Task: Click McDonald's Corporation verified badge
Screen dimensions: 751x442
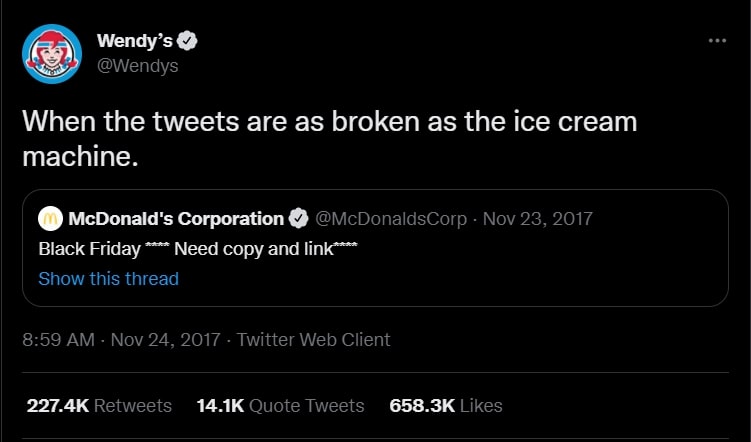Action: tap(298, 218)
